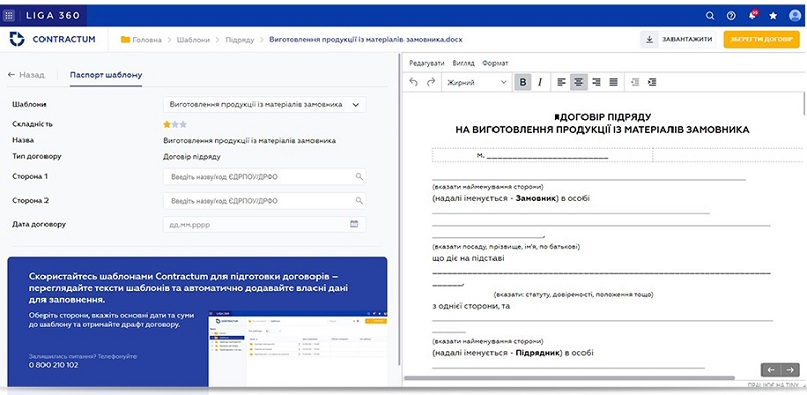This screenshot has height=395, width=807.
Task: Click the search magnifier in top bar
Action: point(710,15)
